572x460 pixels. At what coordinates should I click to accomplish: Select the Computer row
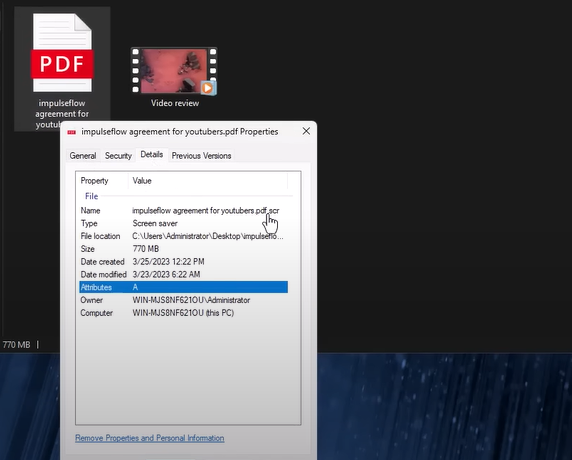(183, 313)
